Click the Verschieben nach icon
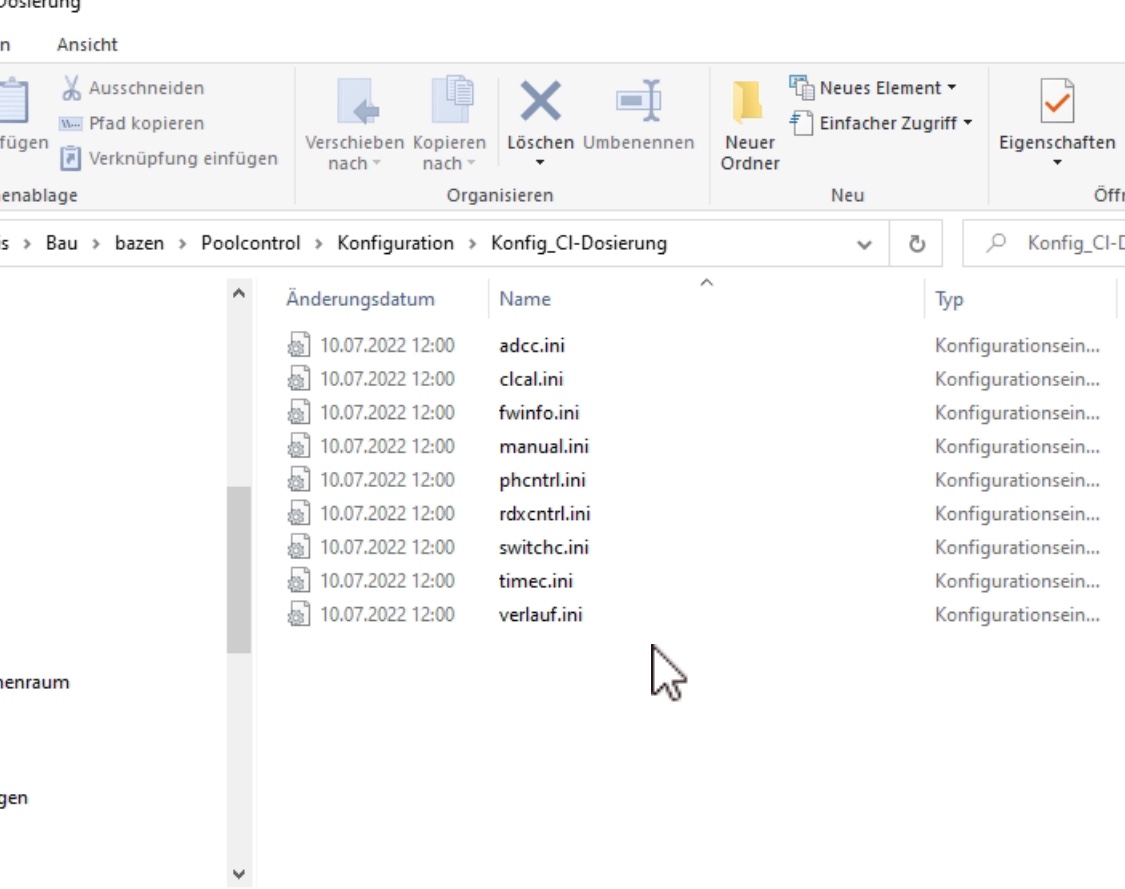This screenshot has width=1125, height=889. (x=358, y=101)
